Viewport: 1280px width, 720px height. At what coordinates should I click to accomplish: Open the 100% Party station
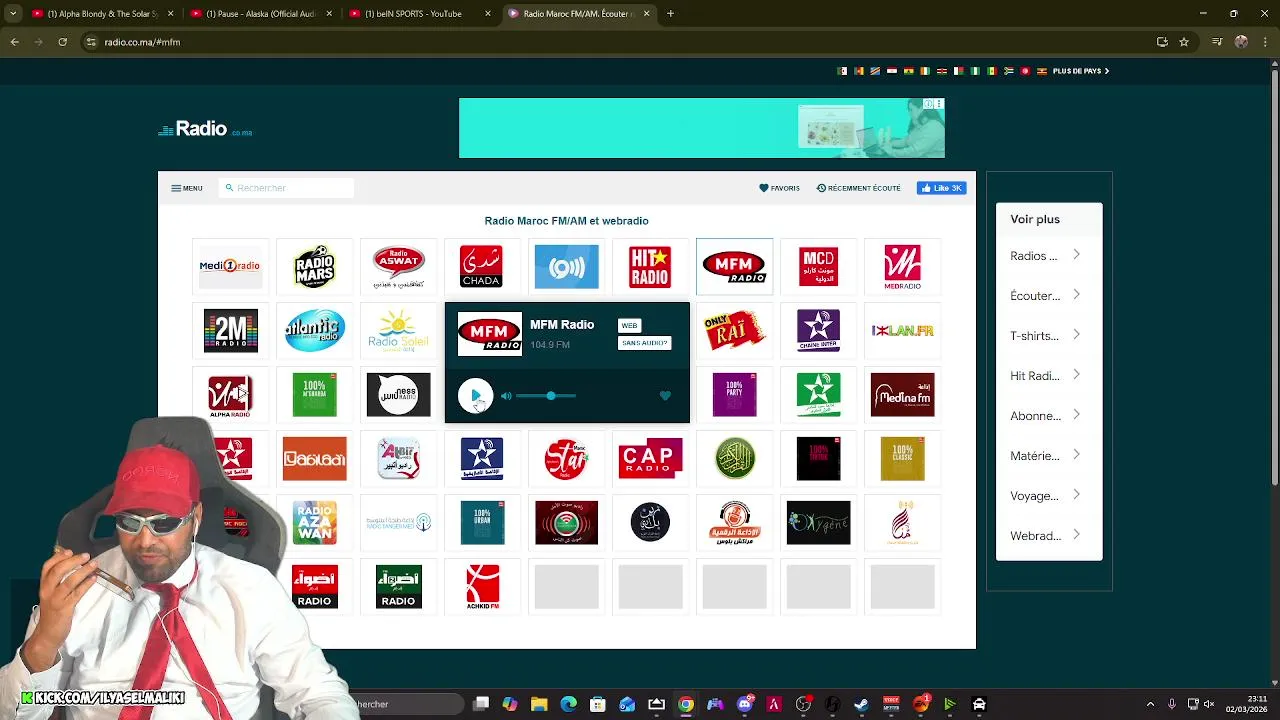(734, 394)
